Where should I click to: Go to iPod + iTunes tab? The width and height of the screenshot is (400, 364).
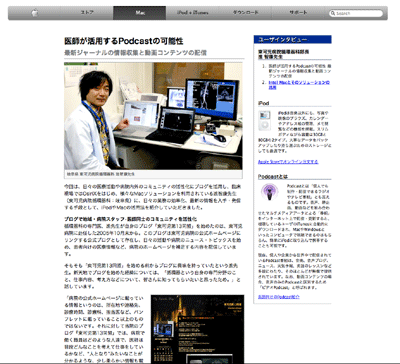pyautogui.click(x=192, y=13)
